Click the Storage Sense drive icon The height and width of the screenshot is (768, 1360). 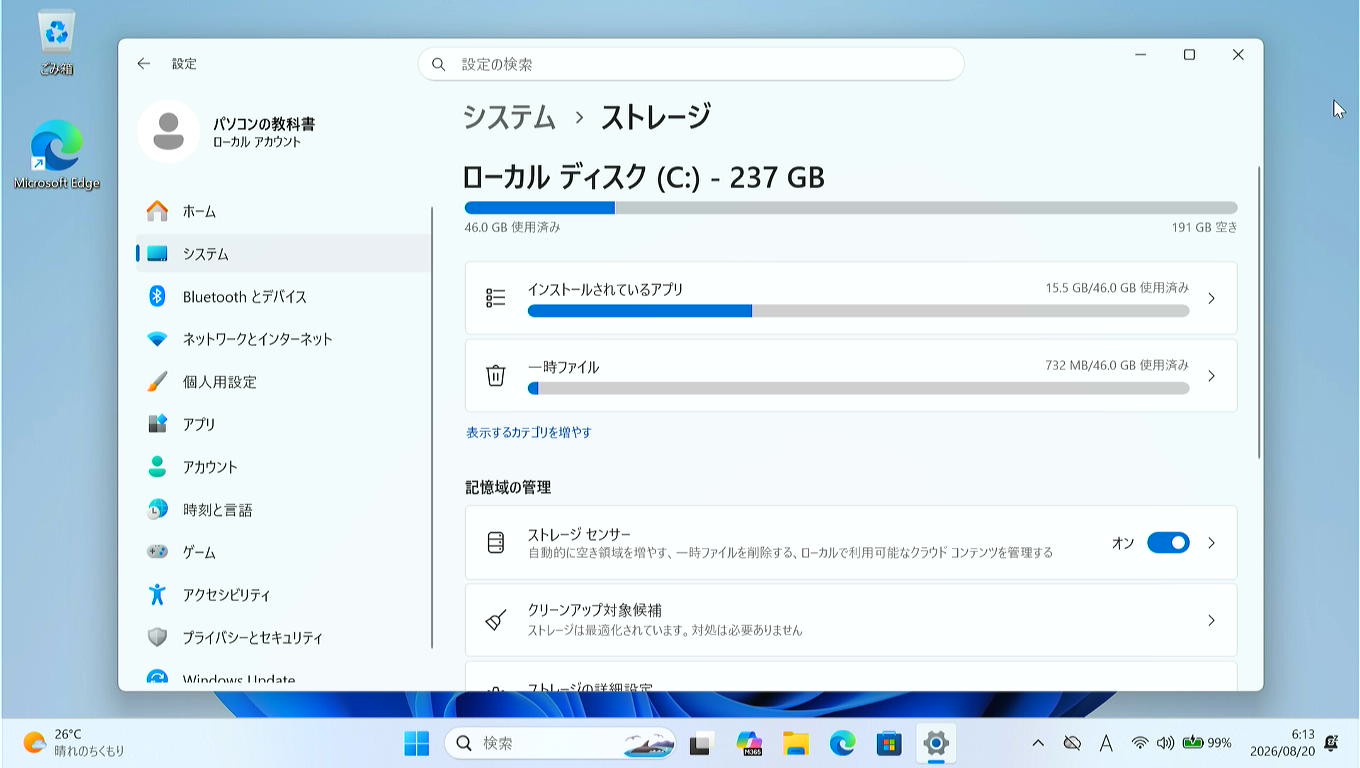coord(496,543)
